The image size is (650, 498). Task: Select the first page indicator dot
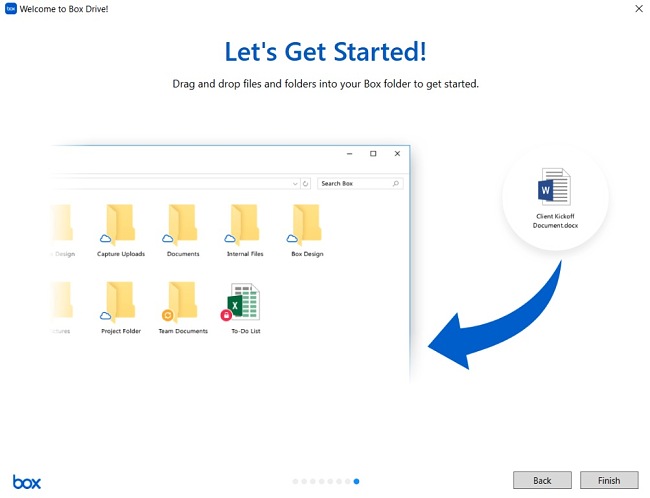tap(295, 481)
